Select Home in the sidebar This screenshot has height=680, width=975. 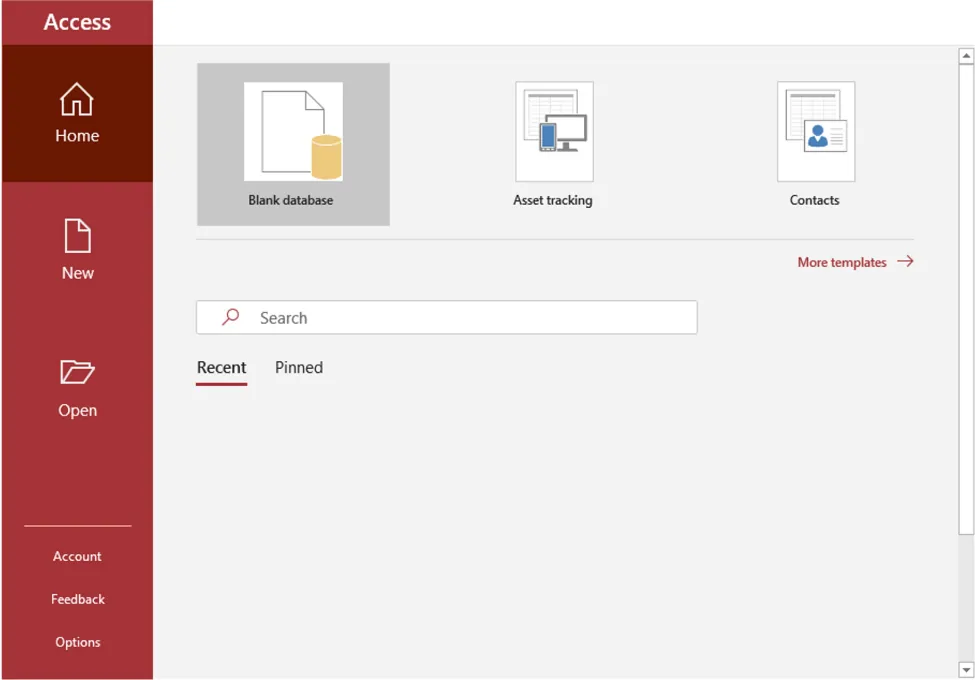[x=77, y=113]
